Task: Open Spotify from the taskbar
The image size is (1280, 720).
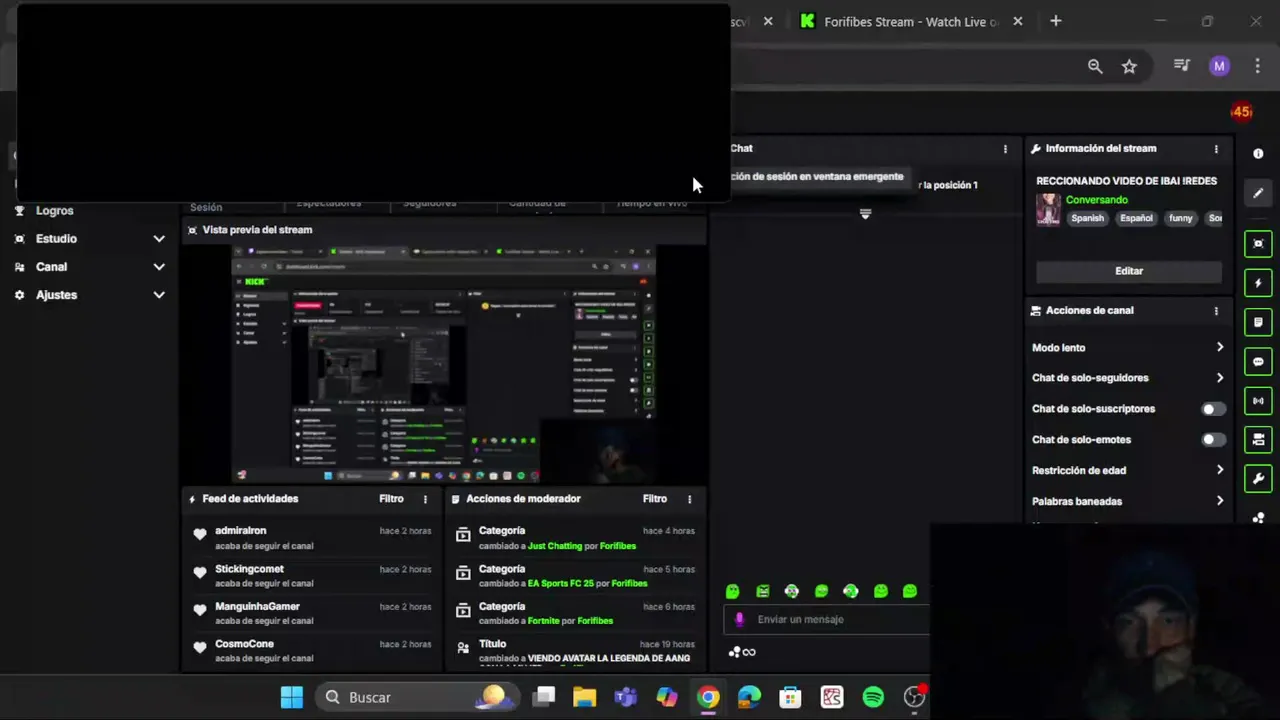Action: (x=873, y=697)
